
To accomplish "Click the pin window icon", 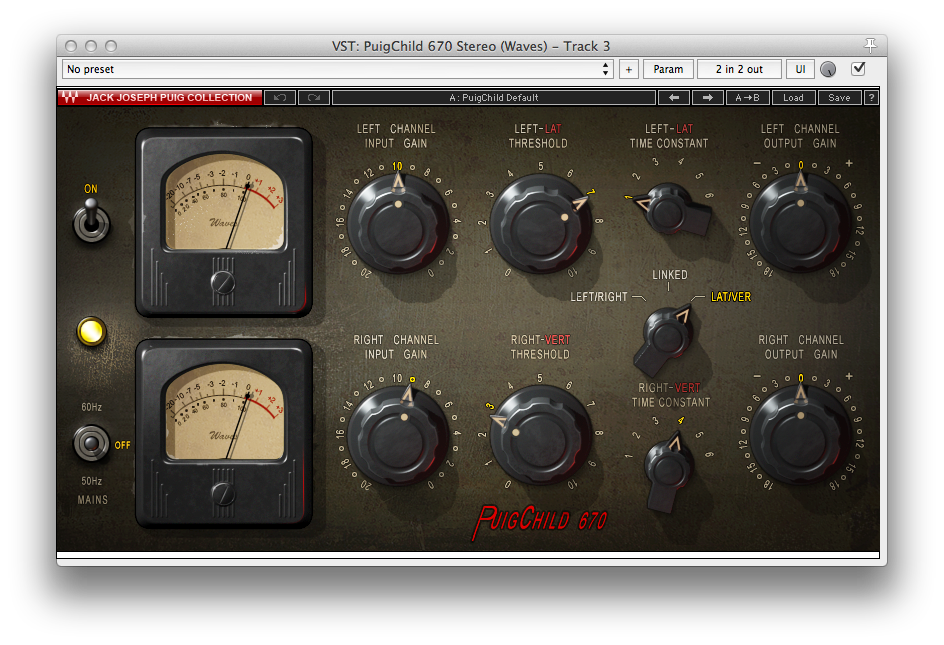I will tap(870, 45).
